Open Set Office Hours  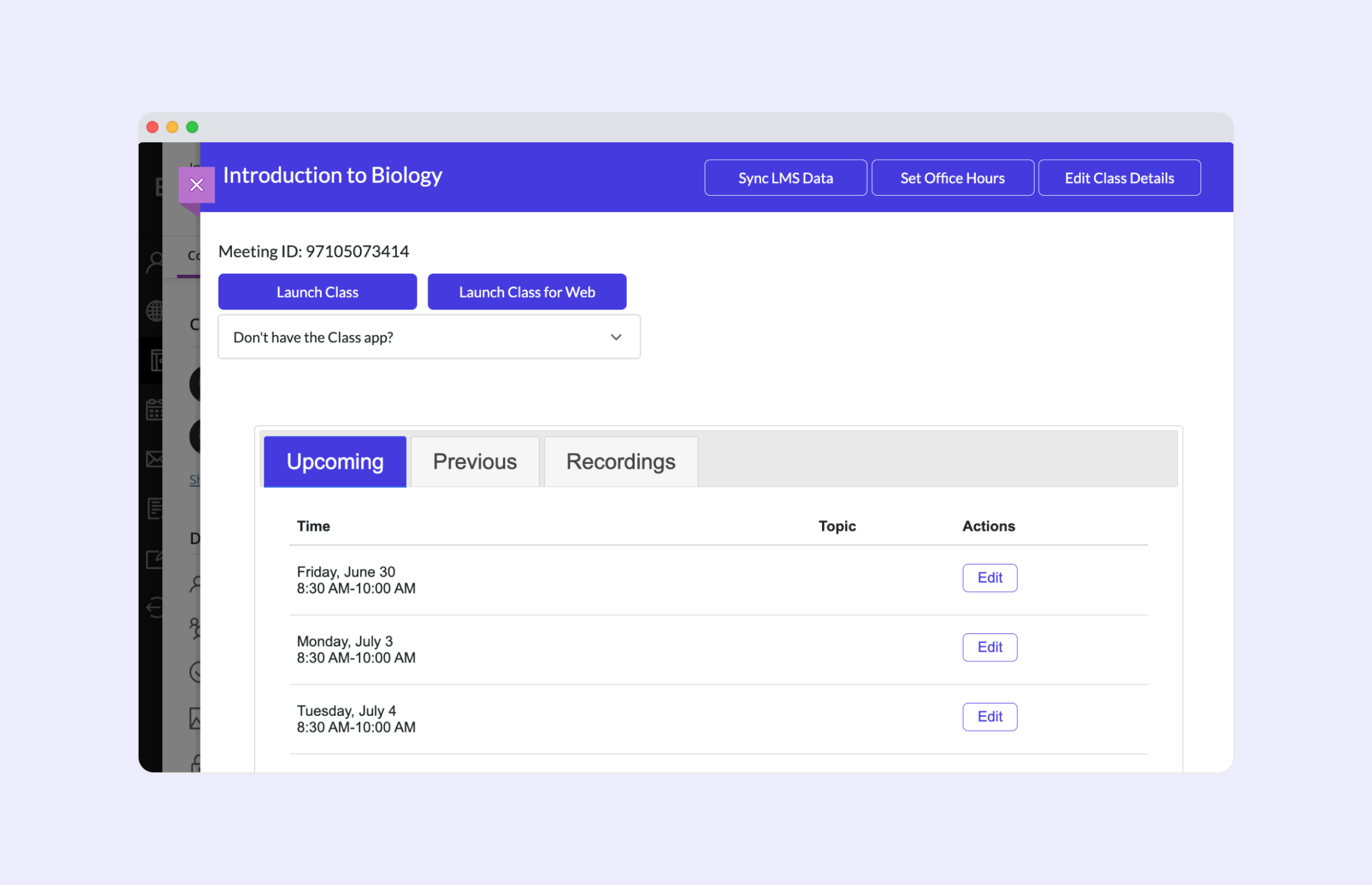point(953,178)
